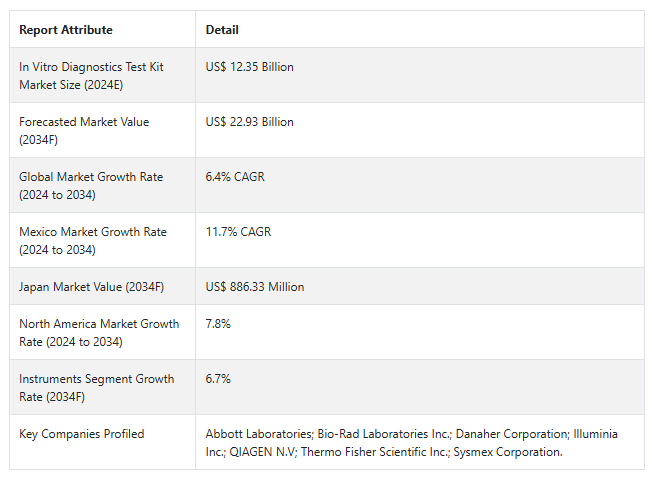Click the "11.7% CAGR" value
The image size is (652, 477).
238,232
